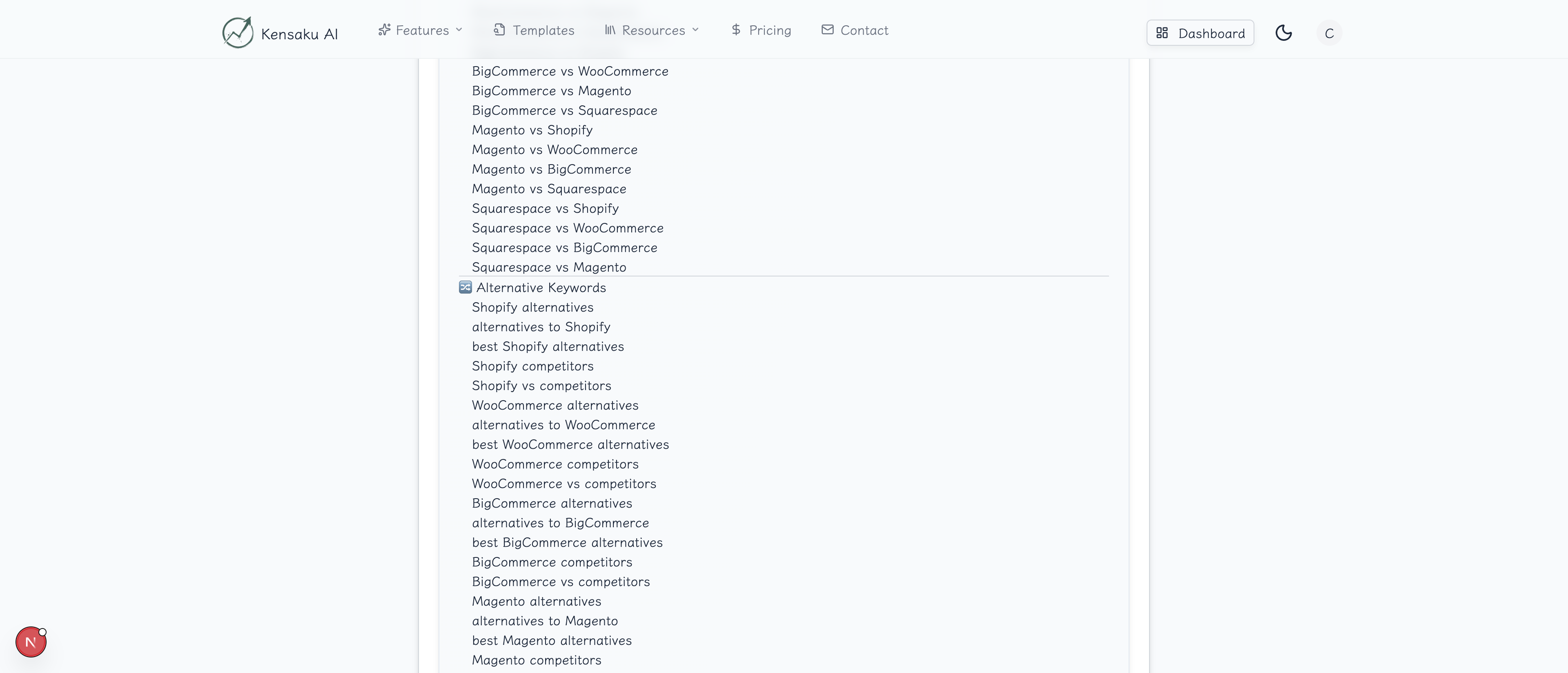Click the Templates file icon
Screen dimensions: 1568x673
499,30
